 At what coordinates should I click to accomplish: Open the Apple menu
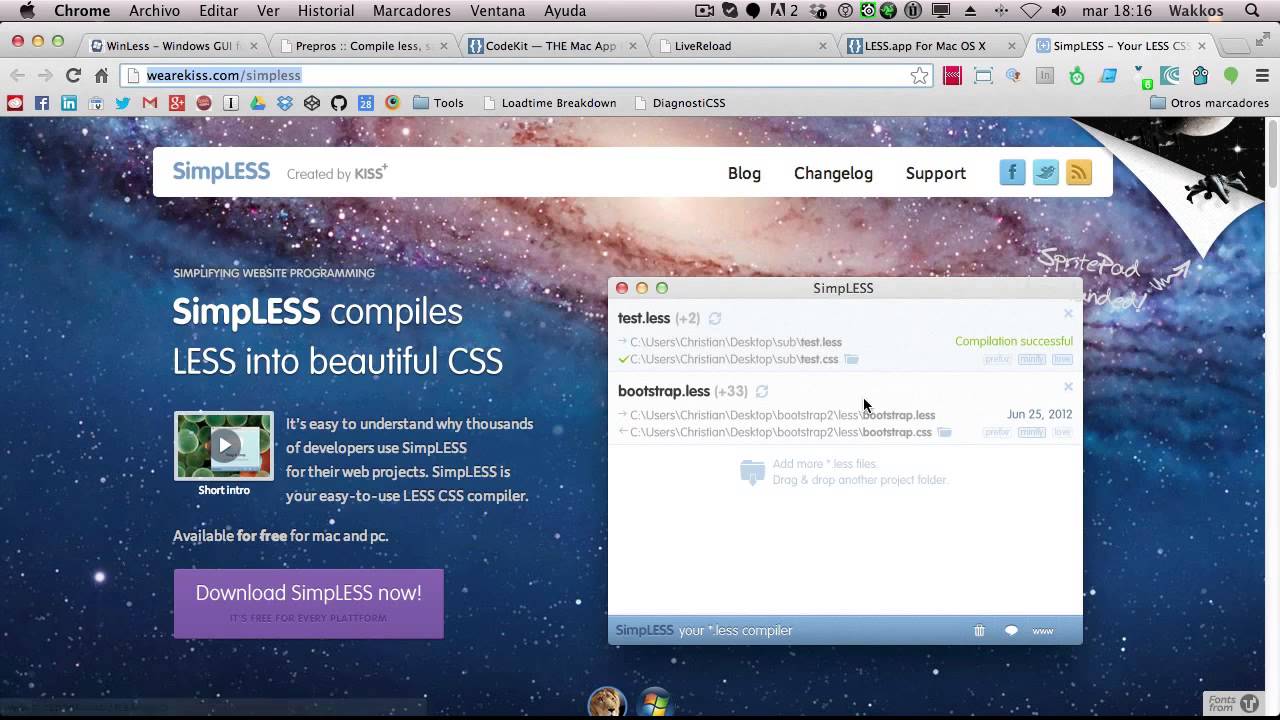27,11
